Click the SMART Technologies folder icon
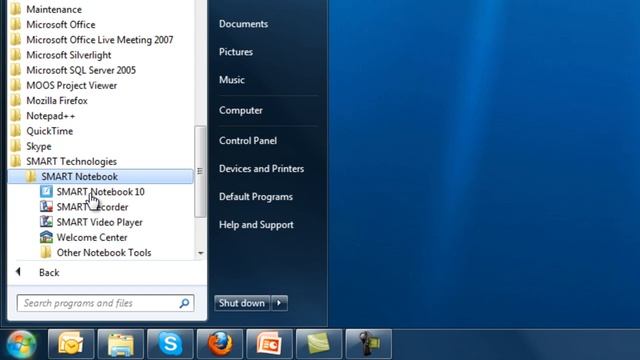 pos(16,161)
